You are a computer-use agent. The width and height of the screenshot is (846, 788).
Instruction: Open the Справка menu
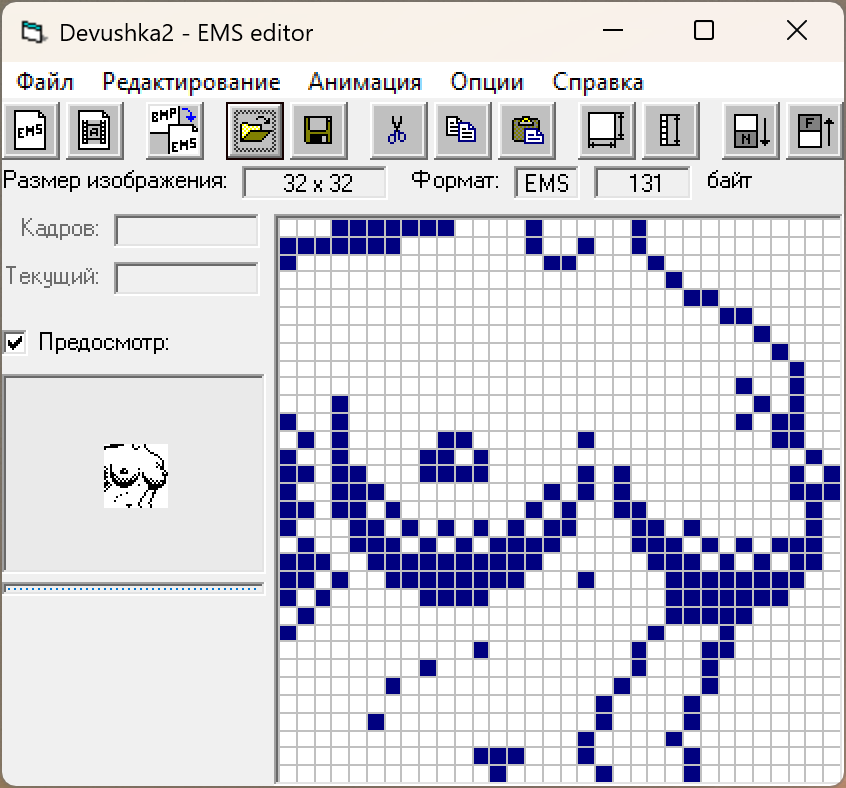coord(597,83)
